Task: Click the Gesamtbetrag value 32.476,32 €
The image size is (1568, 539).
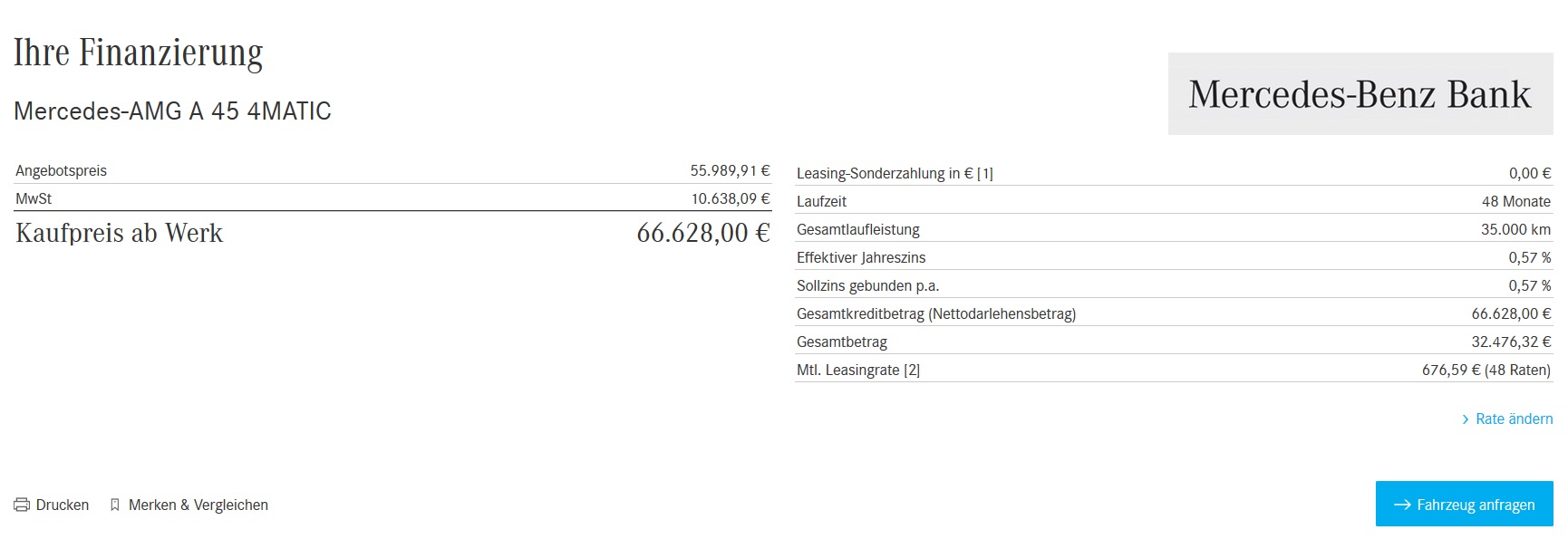Action: 1510,342
